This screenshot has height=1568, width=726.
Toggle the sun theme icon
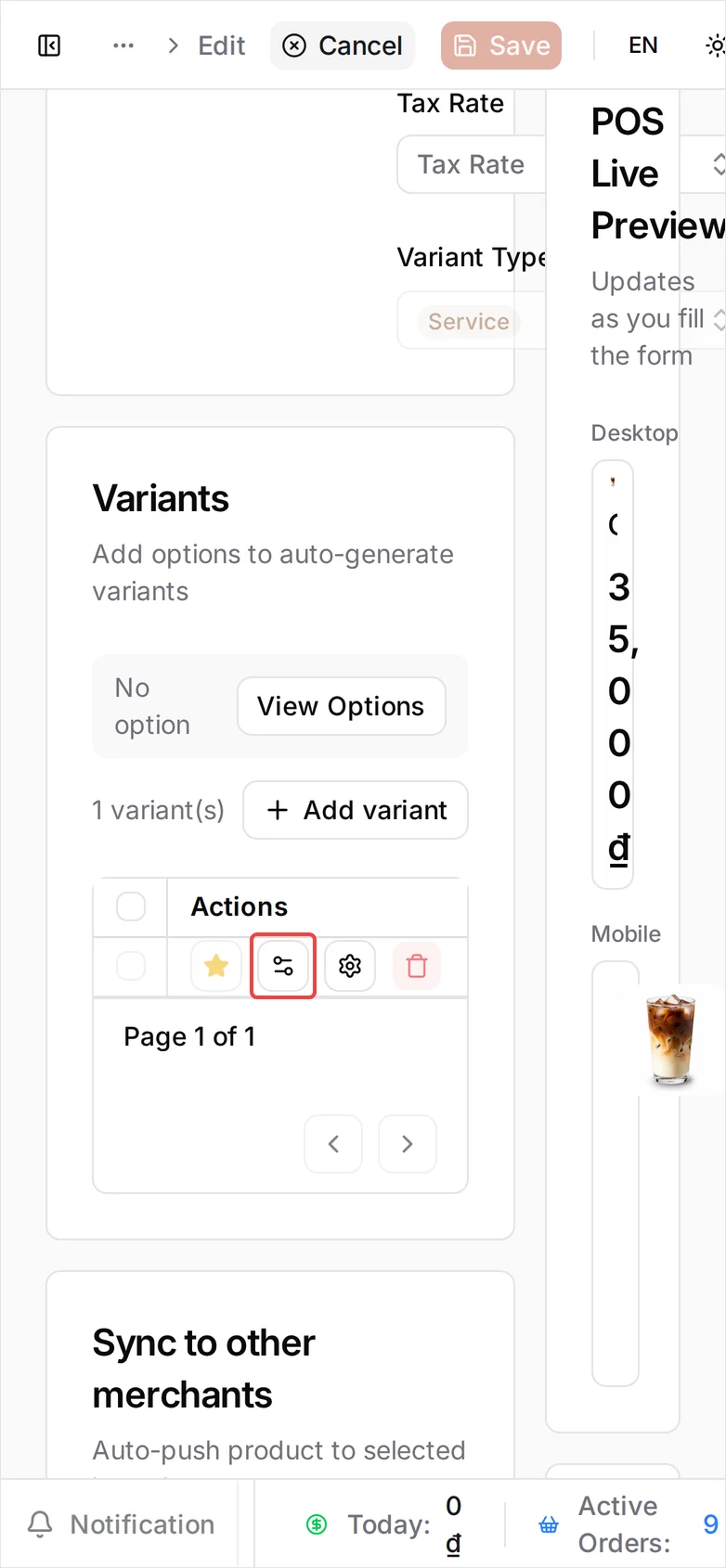tap(715, 45)
